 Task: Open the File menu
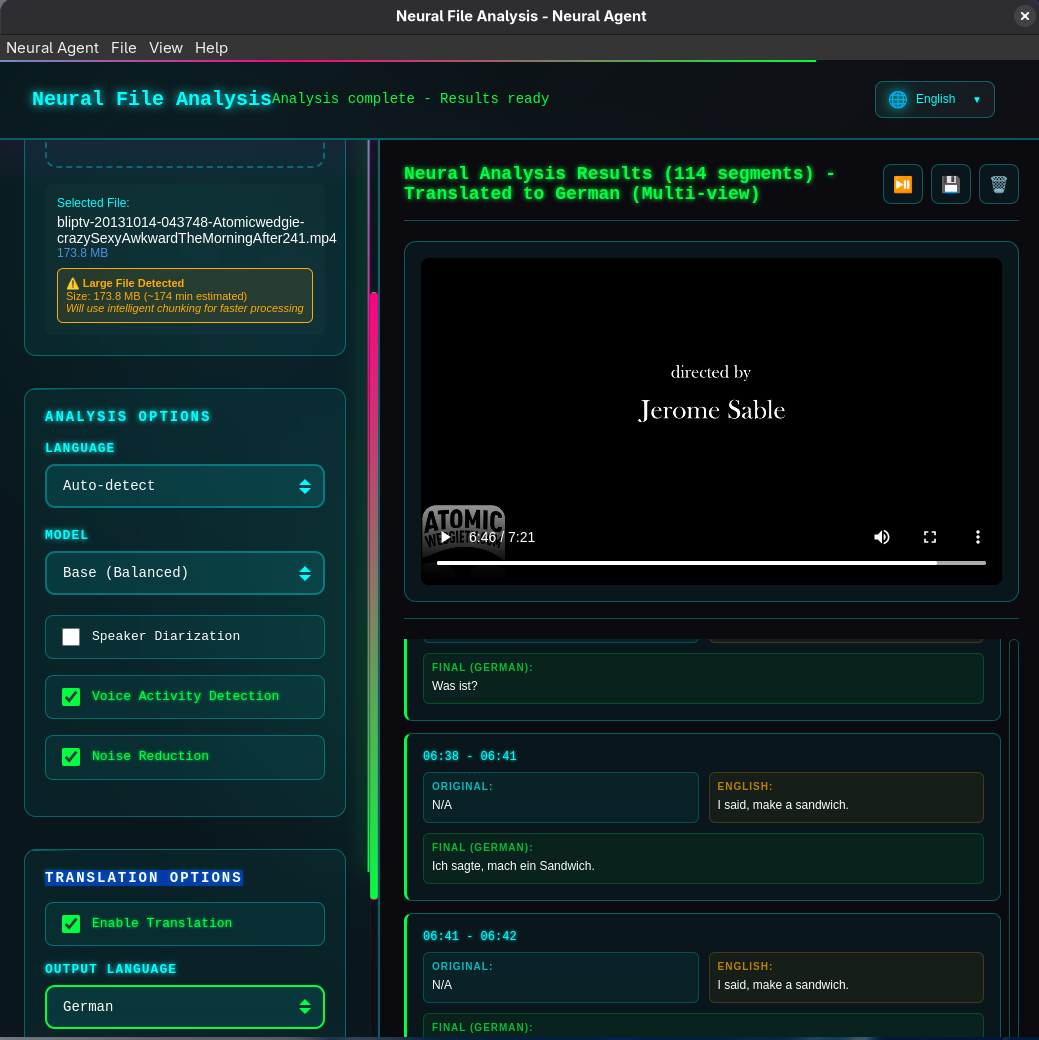pyautogui.click(x=123, y=48)
